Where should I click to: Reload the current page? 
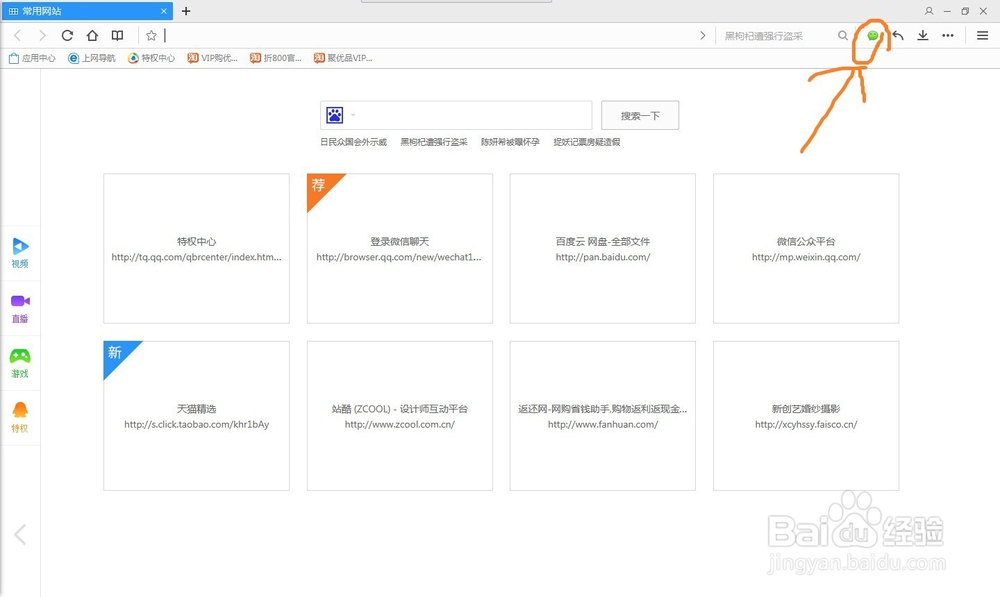coord(67,36)
